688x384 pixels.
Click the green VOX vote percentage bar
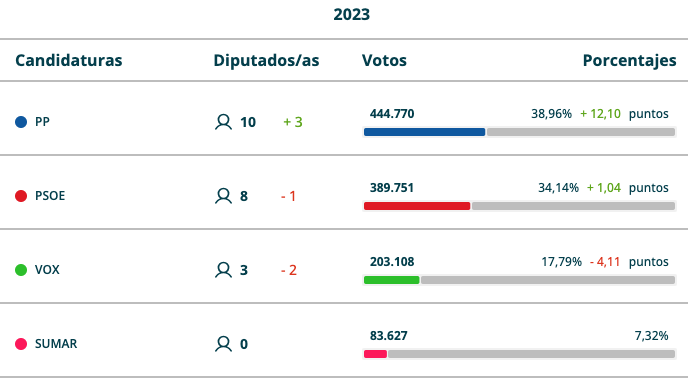(391, 280)
